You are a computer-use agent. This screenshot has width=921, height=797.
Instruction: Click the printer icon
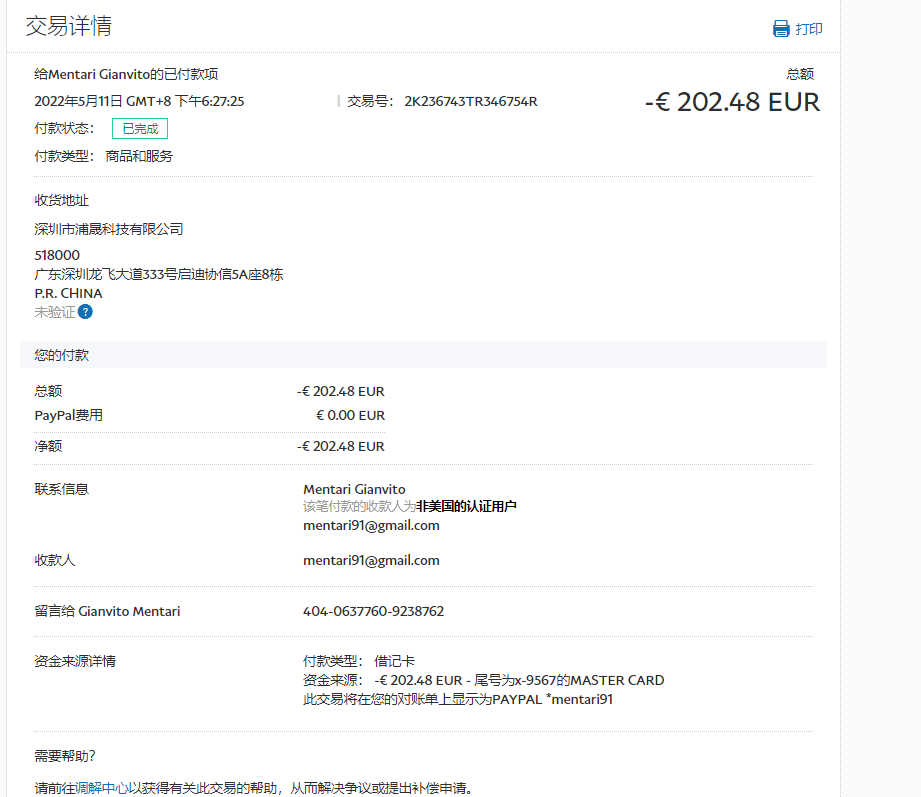point(781,29)
